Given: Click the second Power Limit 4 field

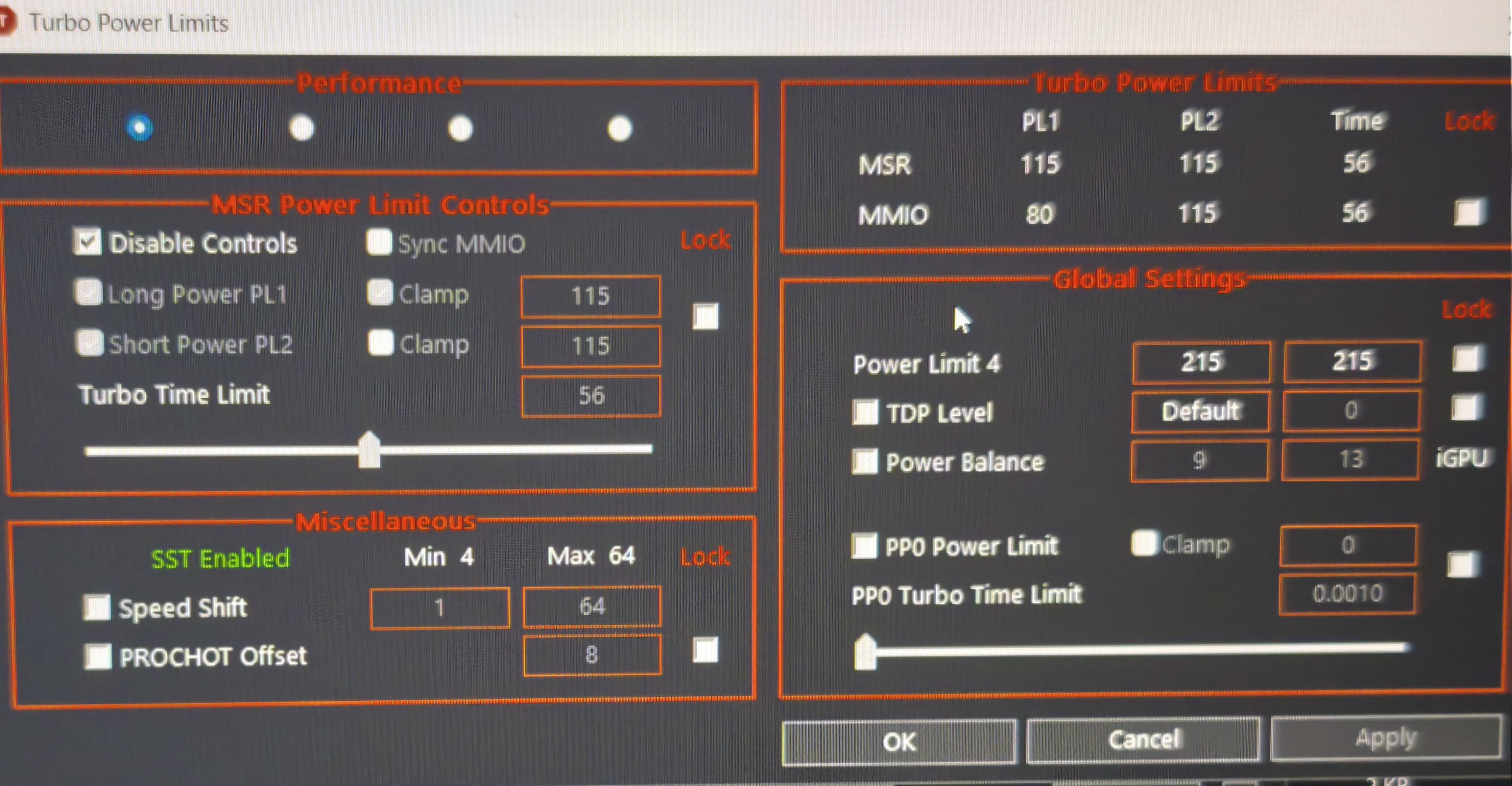Looking at the screenshot, I should [x=1353, y=361].
